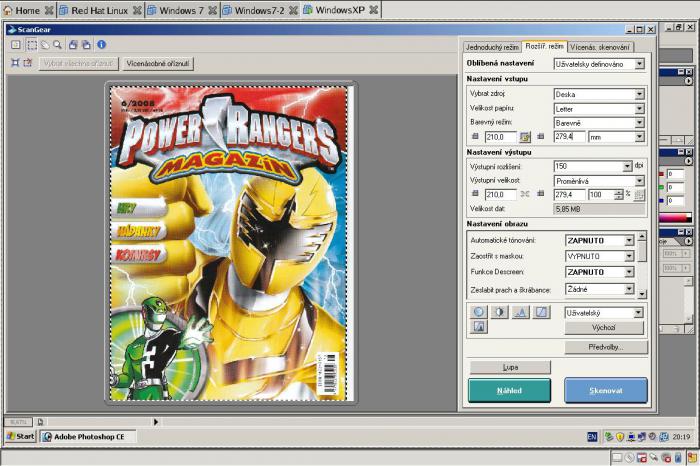The image size is (700, 466).
Task: Switch to Jednoduchý režim tab
Action: [x=492, y=47]
